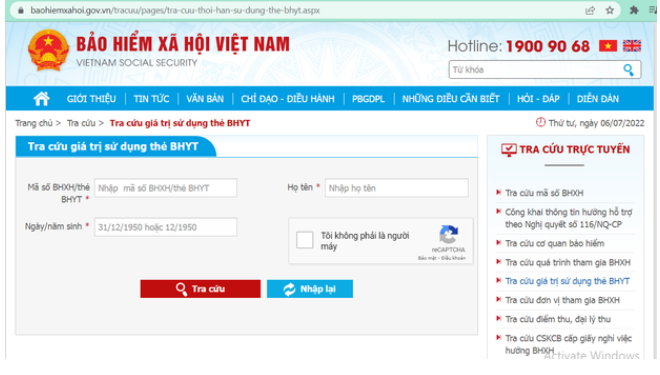Click the browser address bar URL
The image size is (660, 375).
tap(175, 10)
